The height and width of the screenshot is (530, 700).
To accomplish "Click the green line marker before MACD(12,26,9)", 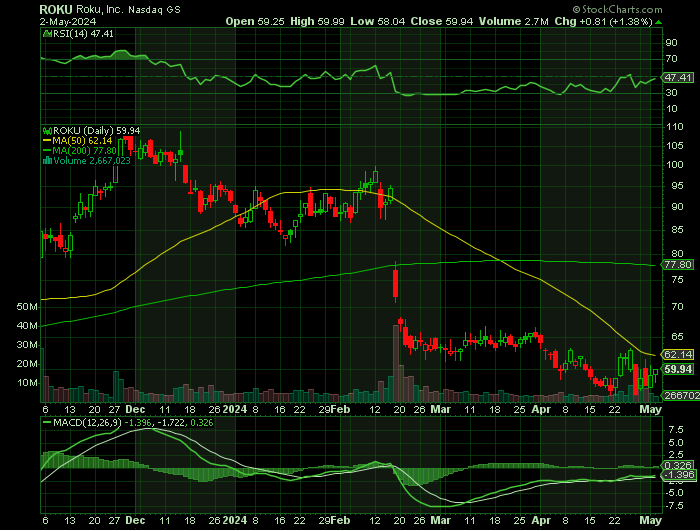I will [x=47, y=422].
